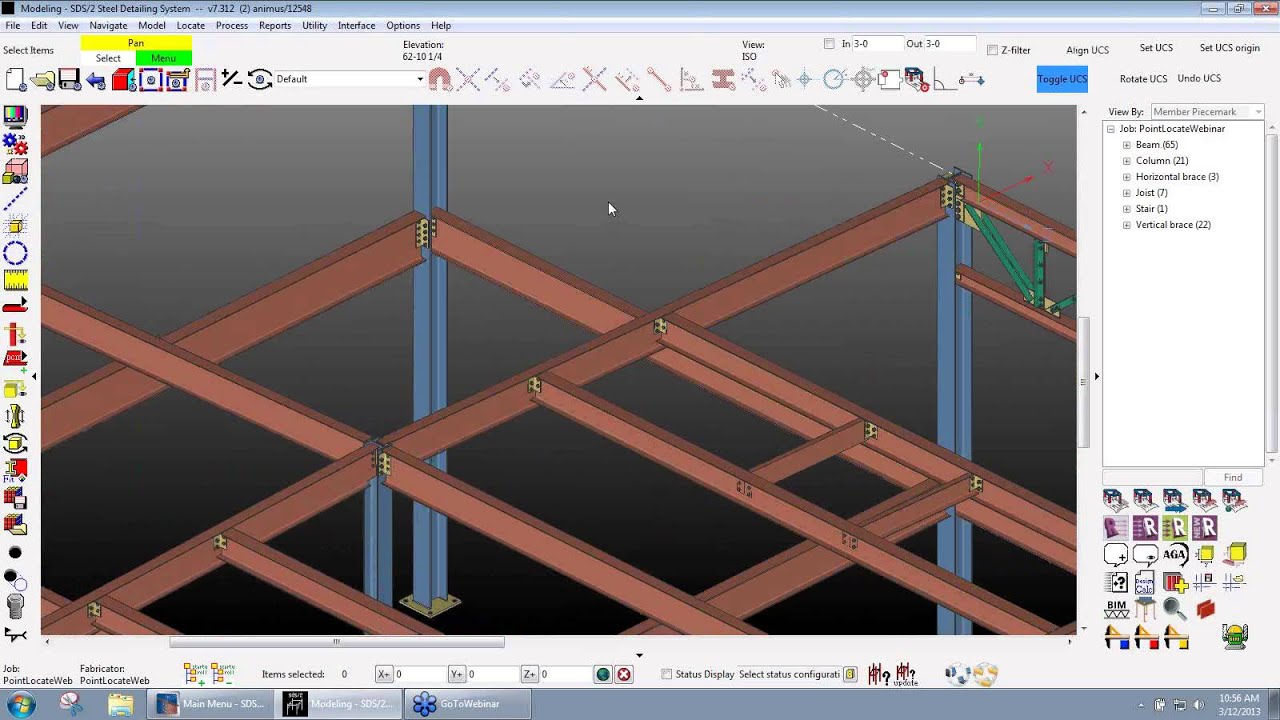This screenshot has height=720, width=1280.
Task: Click the magnifying glass search icon
Action: click(x=1175, y=609)
